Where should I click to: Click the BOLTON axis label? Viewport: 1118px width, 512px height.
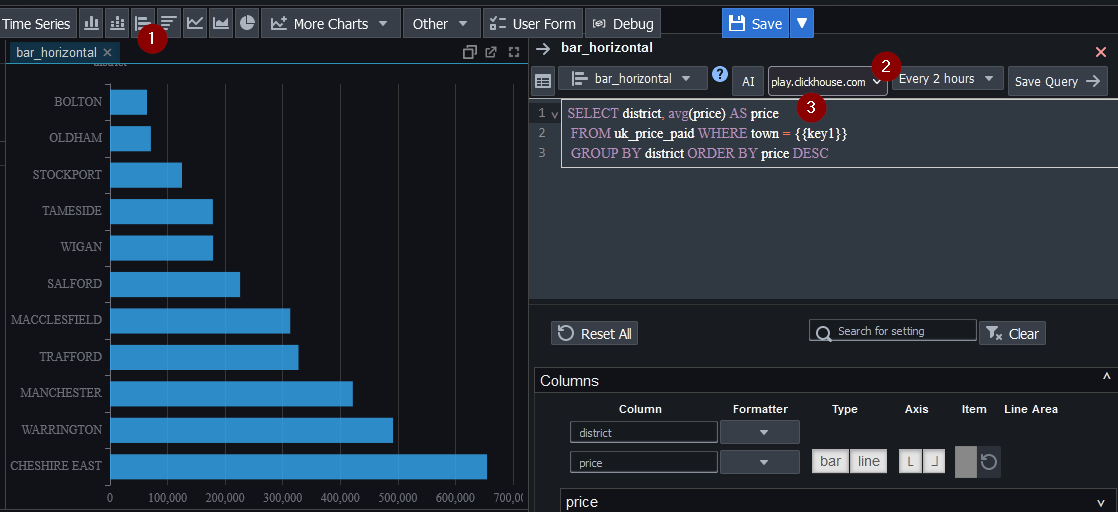(78, 102)
